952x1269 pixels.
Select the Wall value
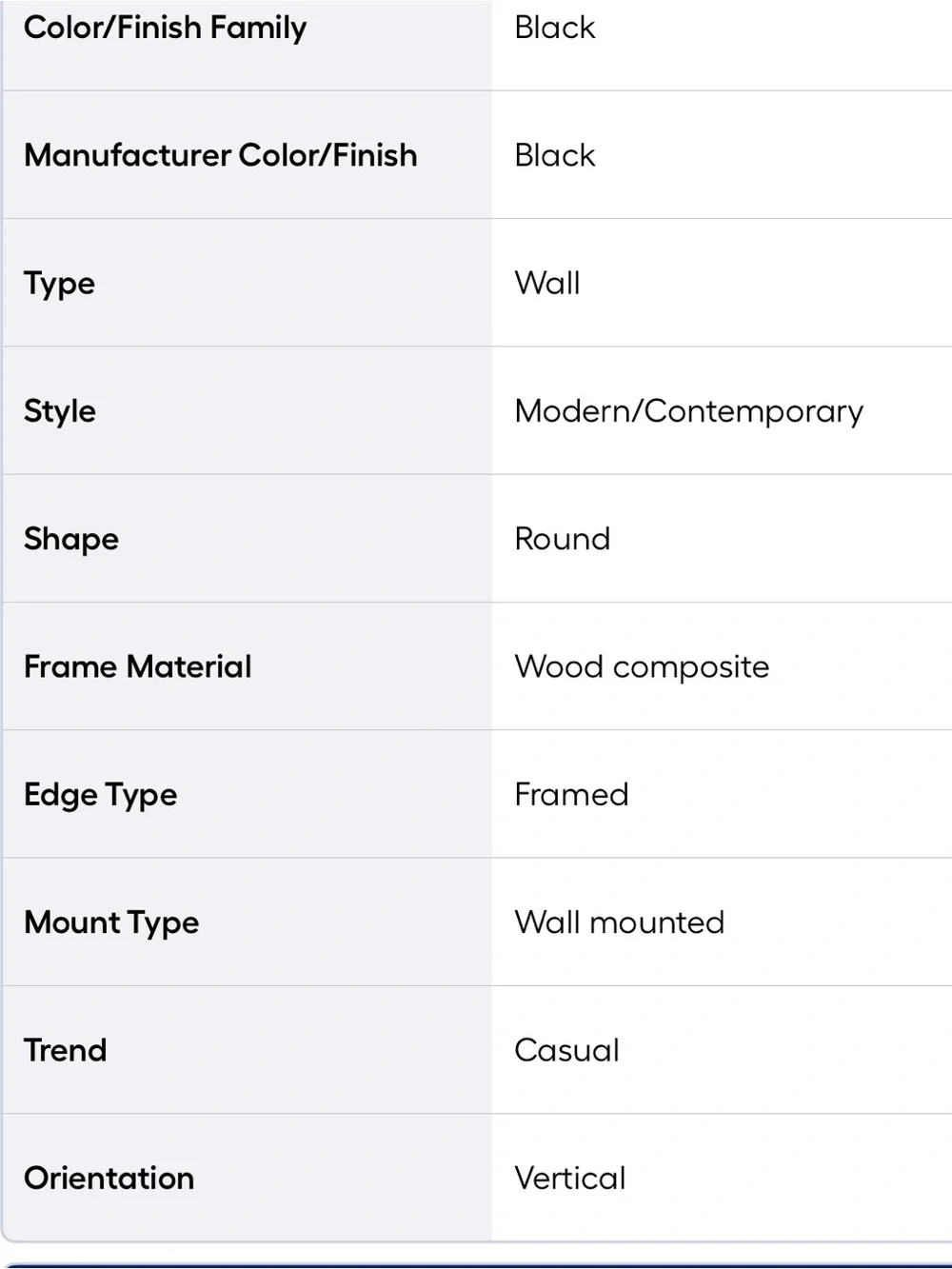point(546,283)
